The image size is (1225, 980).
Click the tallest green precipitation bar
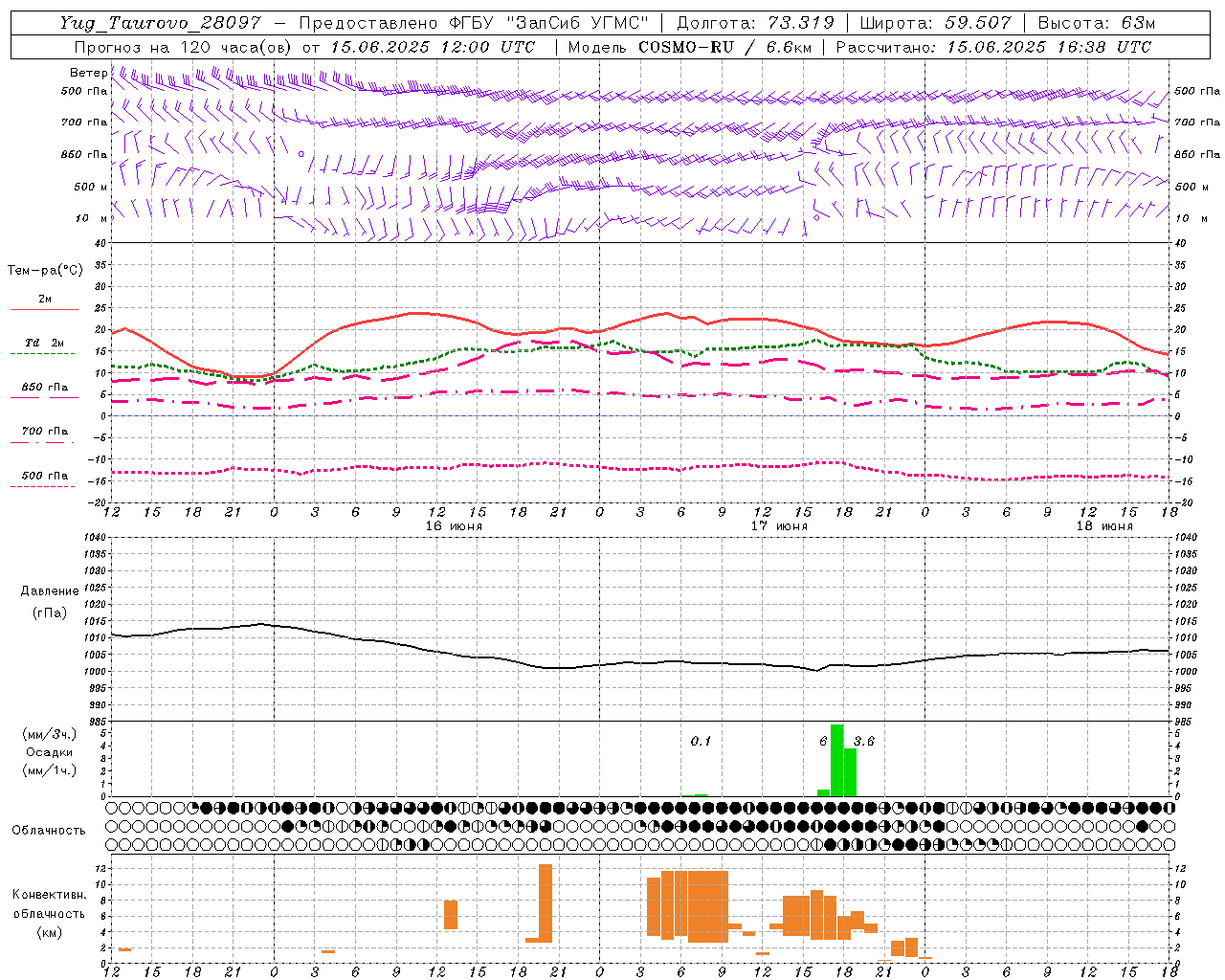coord(836,760)
